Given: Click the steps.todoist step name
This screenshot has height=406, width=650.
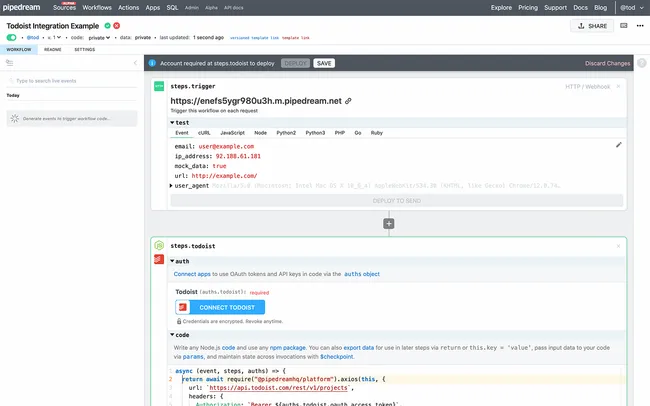Looking at the screenshot, I should coord(193,246).
